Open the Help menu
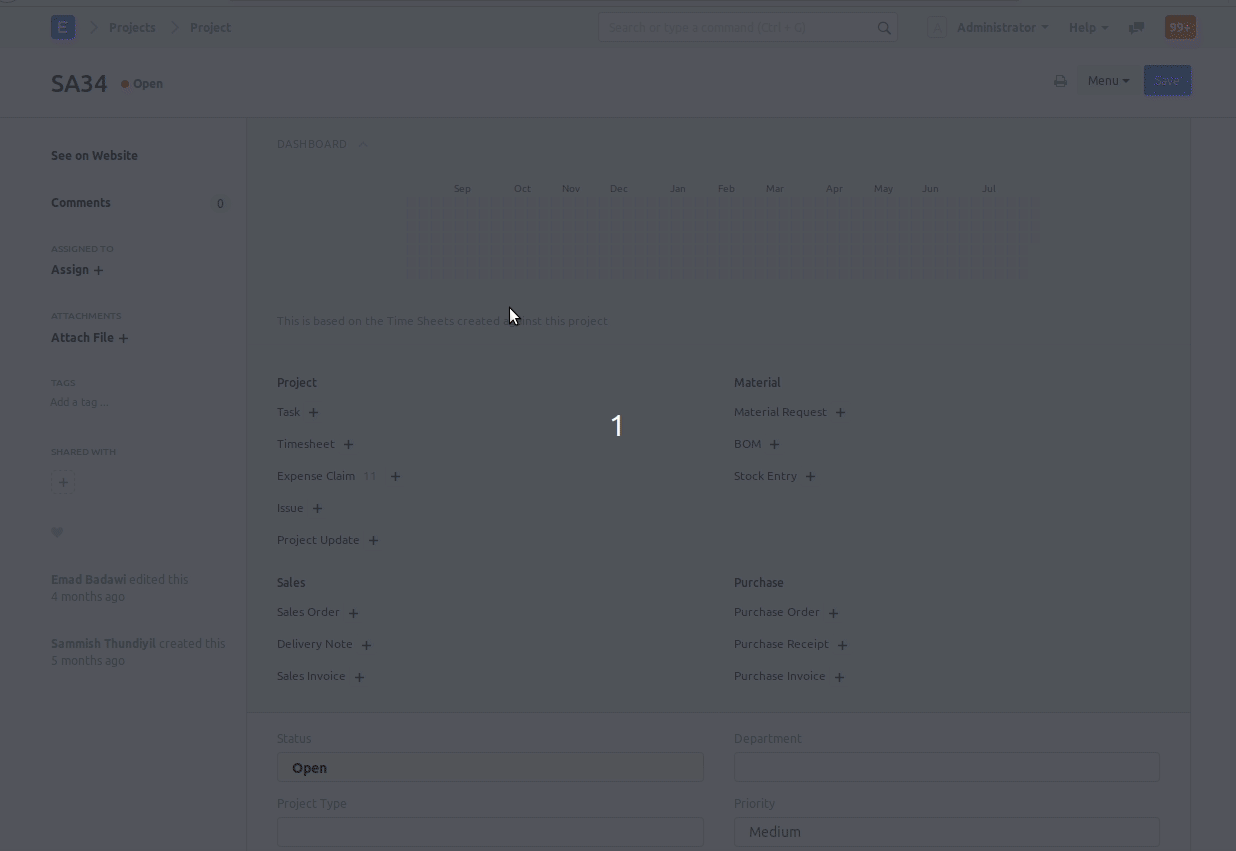 coord(1087,27)
